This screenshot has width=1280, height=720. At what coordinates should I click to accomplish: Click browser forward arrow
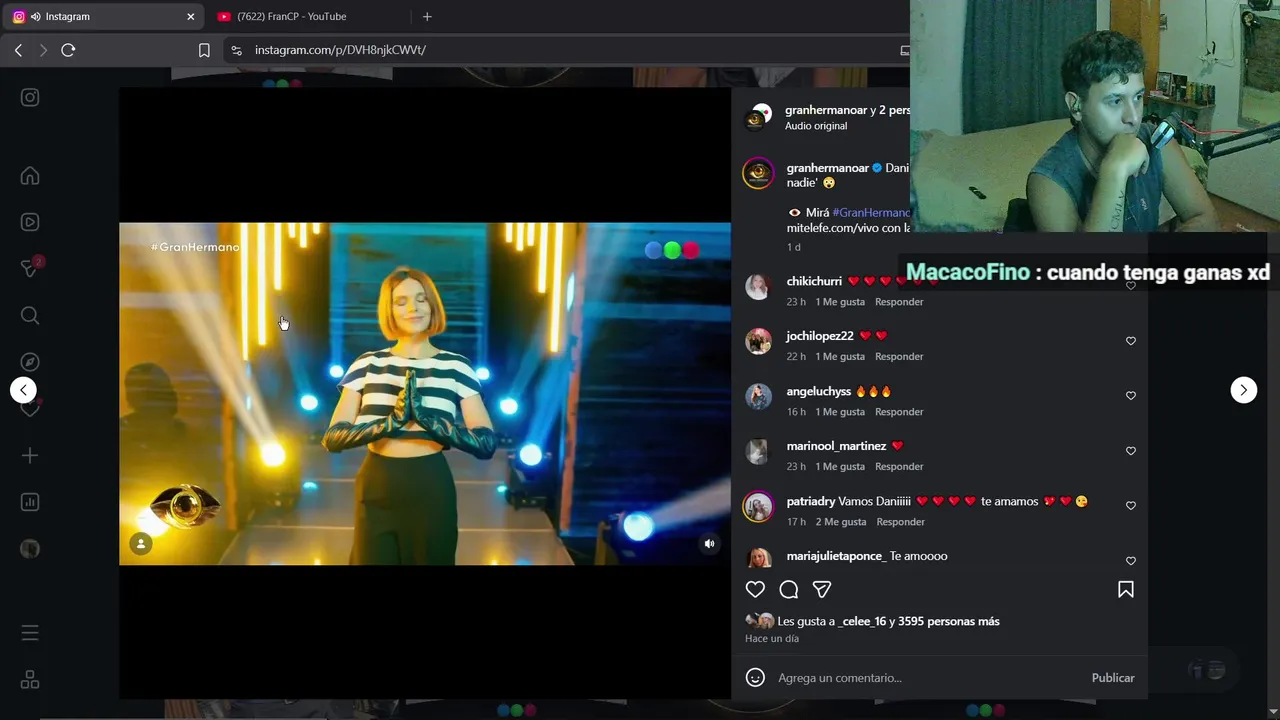pyautogui.click(x=42, y=50)
